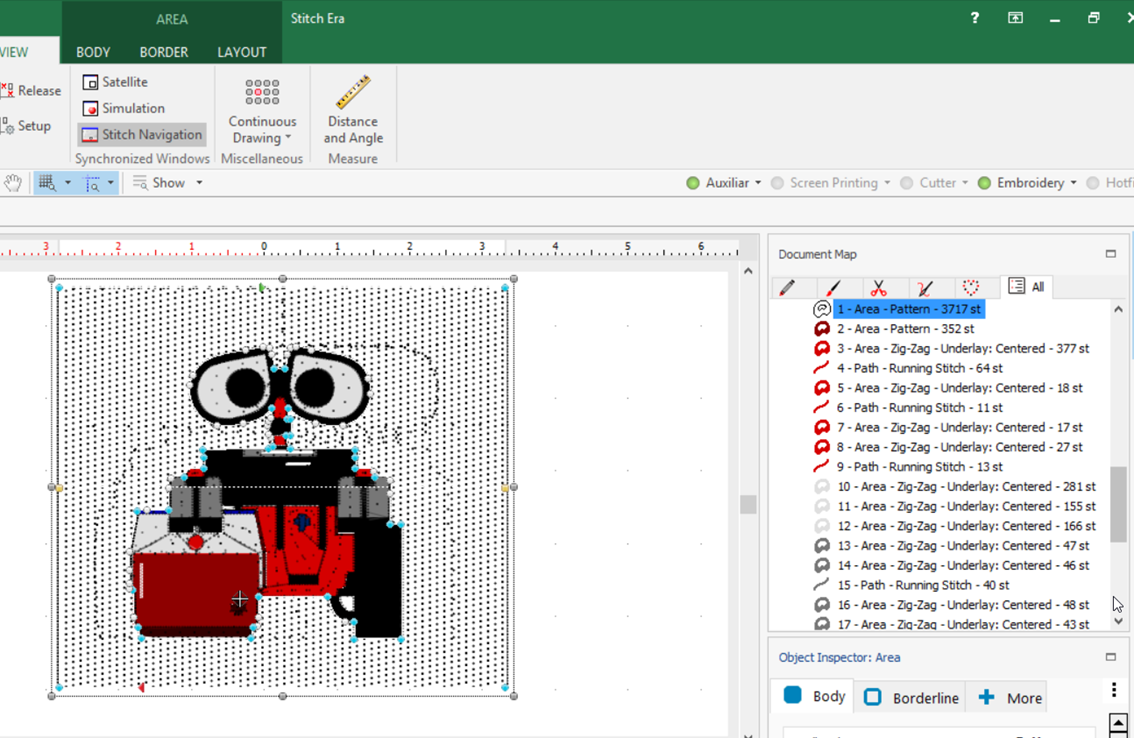Toggle the Simulation synchronized window
This screenshot has width=1134, height=738.
click(124, 108)
